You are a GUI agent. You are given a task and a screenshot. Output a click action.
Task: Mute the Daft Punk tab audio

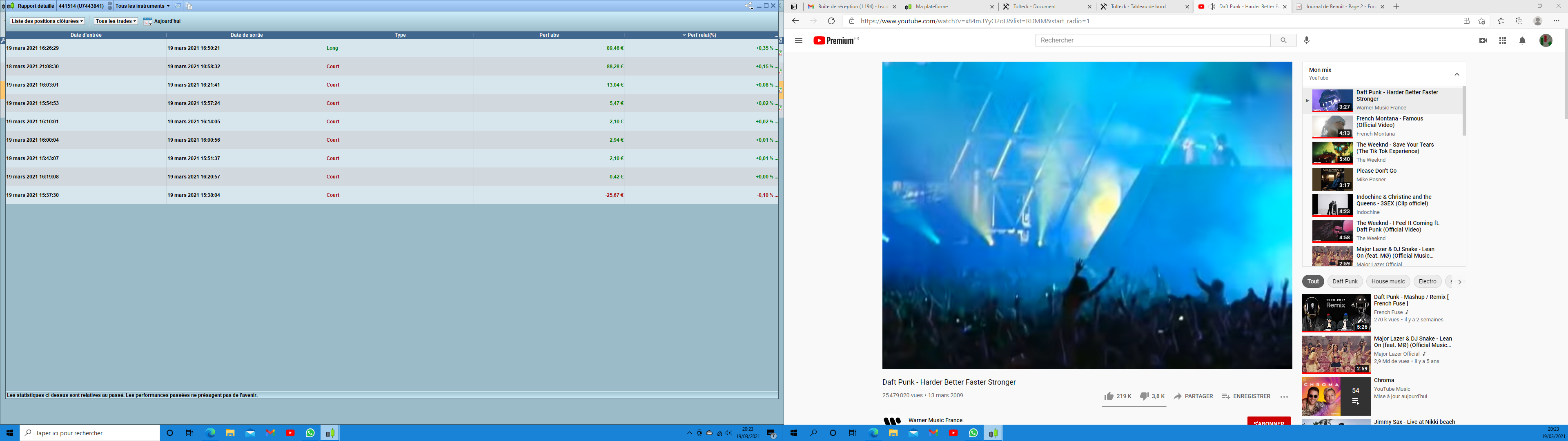1212,7
